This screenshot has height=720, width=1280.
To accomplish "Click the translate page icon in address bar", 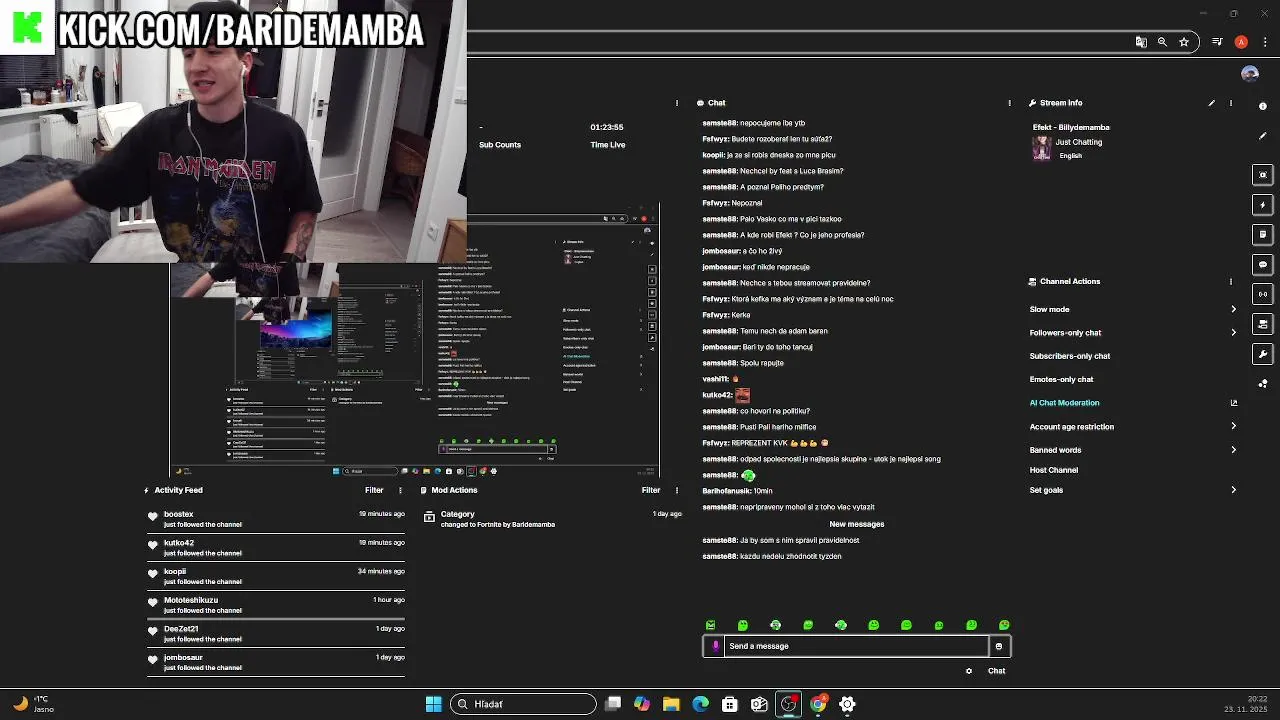I will click(x=1141, y=42).
